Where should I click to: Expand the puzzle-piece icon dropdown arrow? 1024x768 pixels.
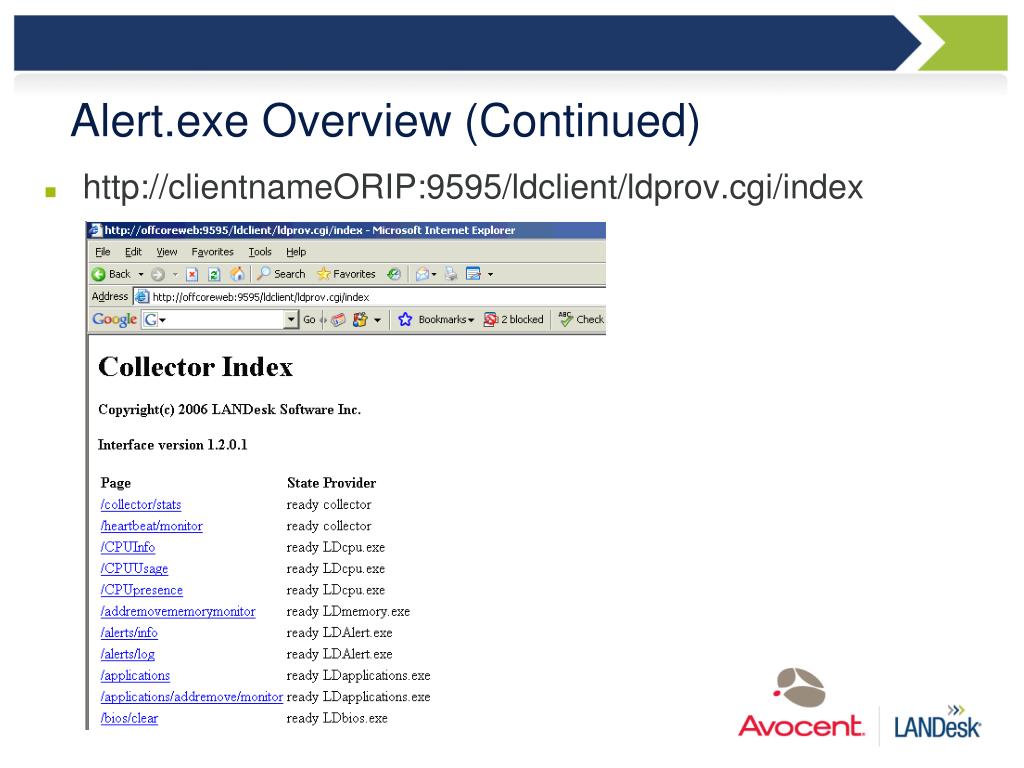point(377,320)
